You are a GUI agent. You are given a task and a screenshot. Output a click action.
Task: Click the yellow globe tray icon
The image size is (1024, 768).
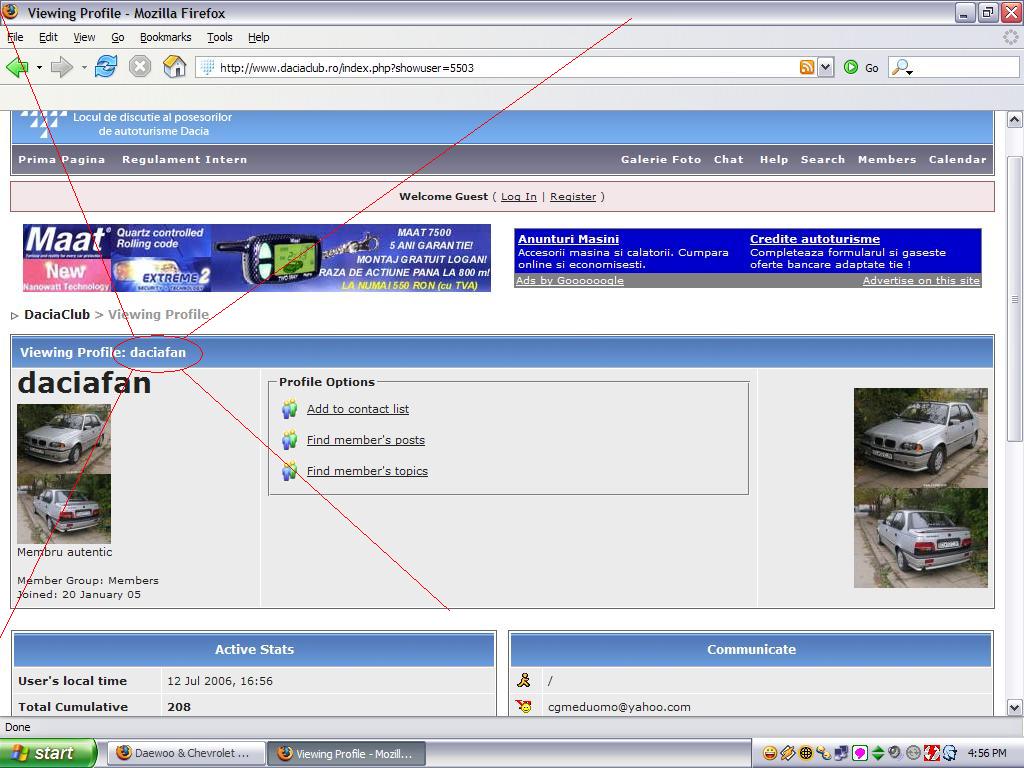(x=807, y=753)
